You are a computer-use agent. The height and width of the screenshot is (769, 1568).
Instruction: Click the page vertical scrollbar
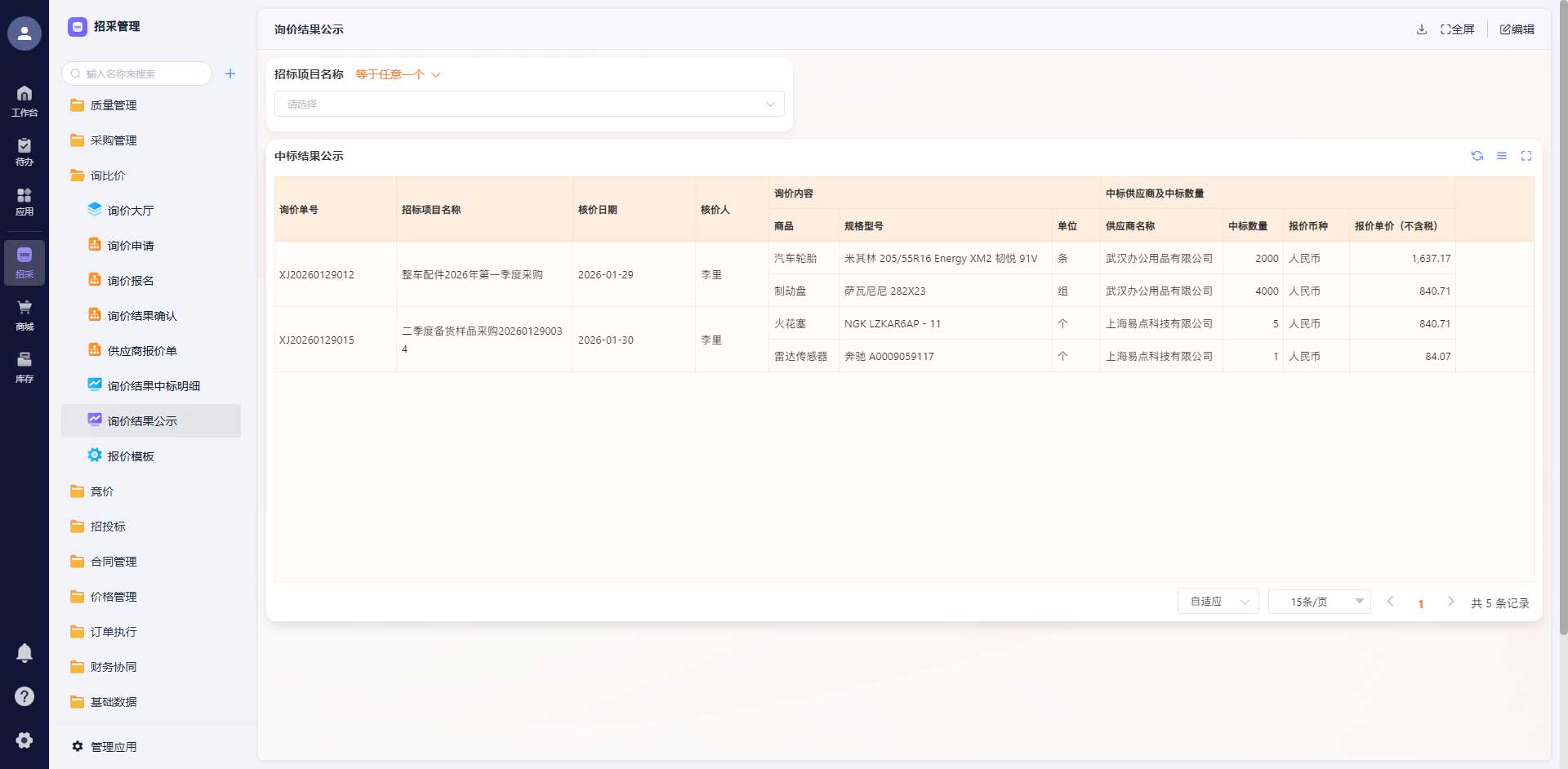[1563, 318]
